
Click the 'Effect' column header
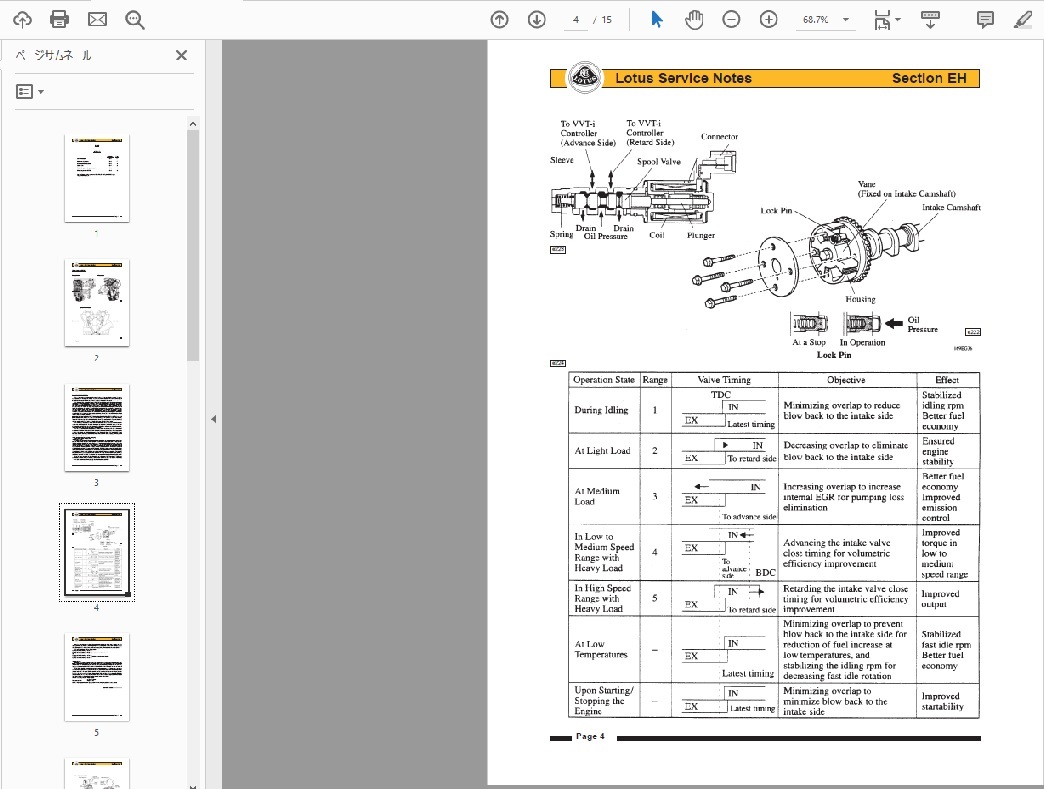coord(947,380)
